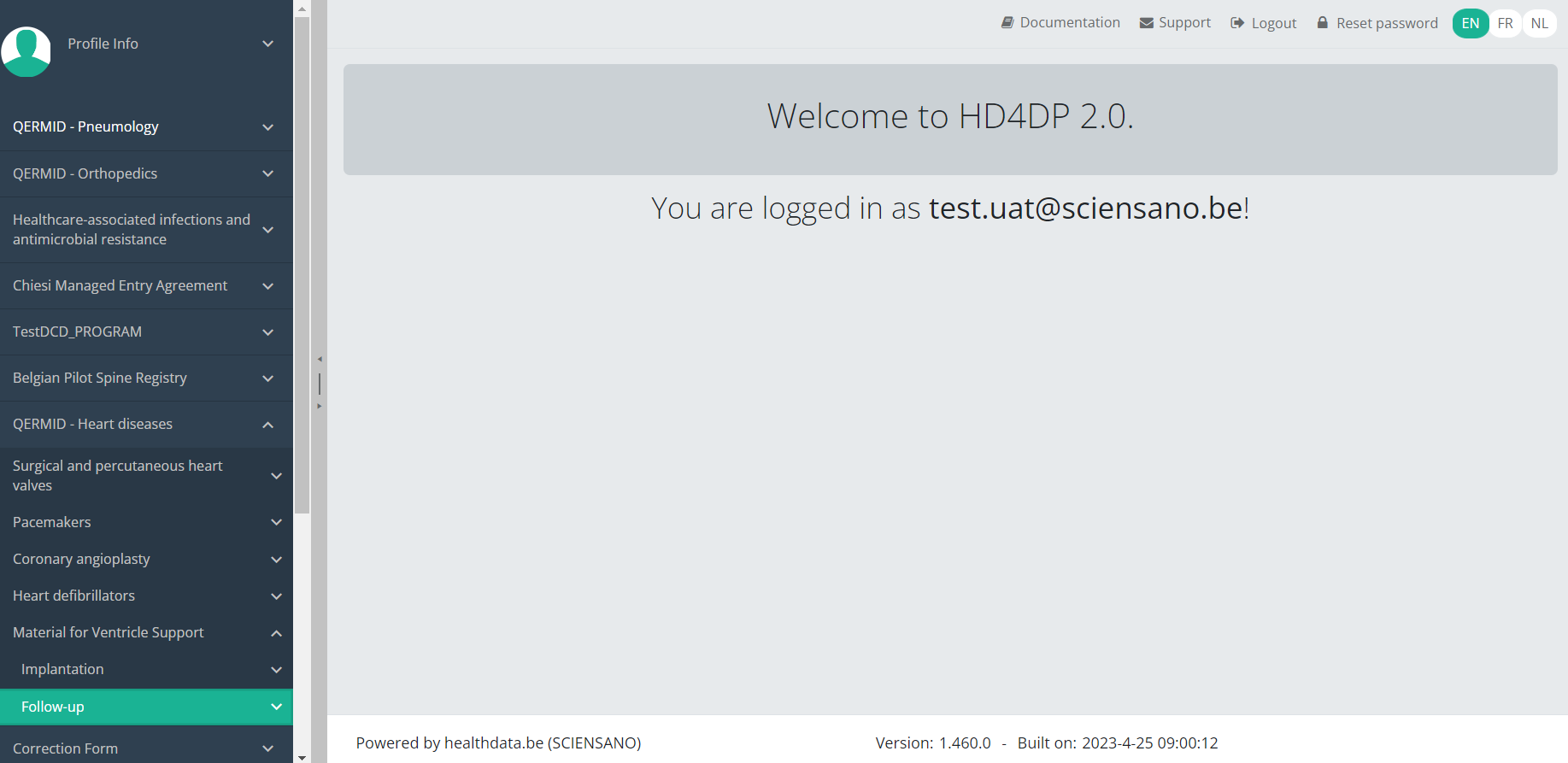Viewport: 1568px width, 763px height.
Task: Select the Follow-up menu item
Action: coord(53,707)
